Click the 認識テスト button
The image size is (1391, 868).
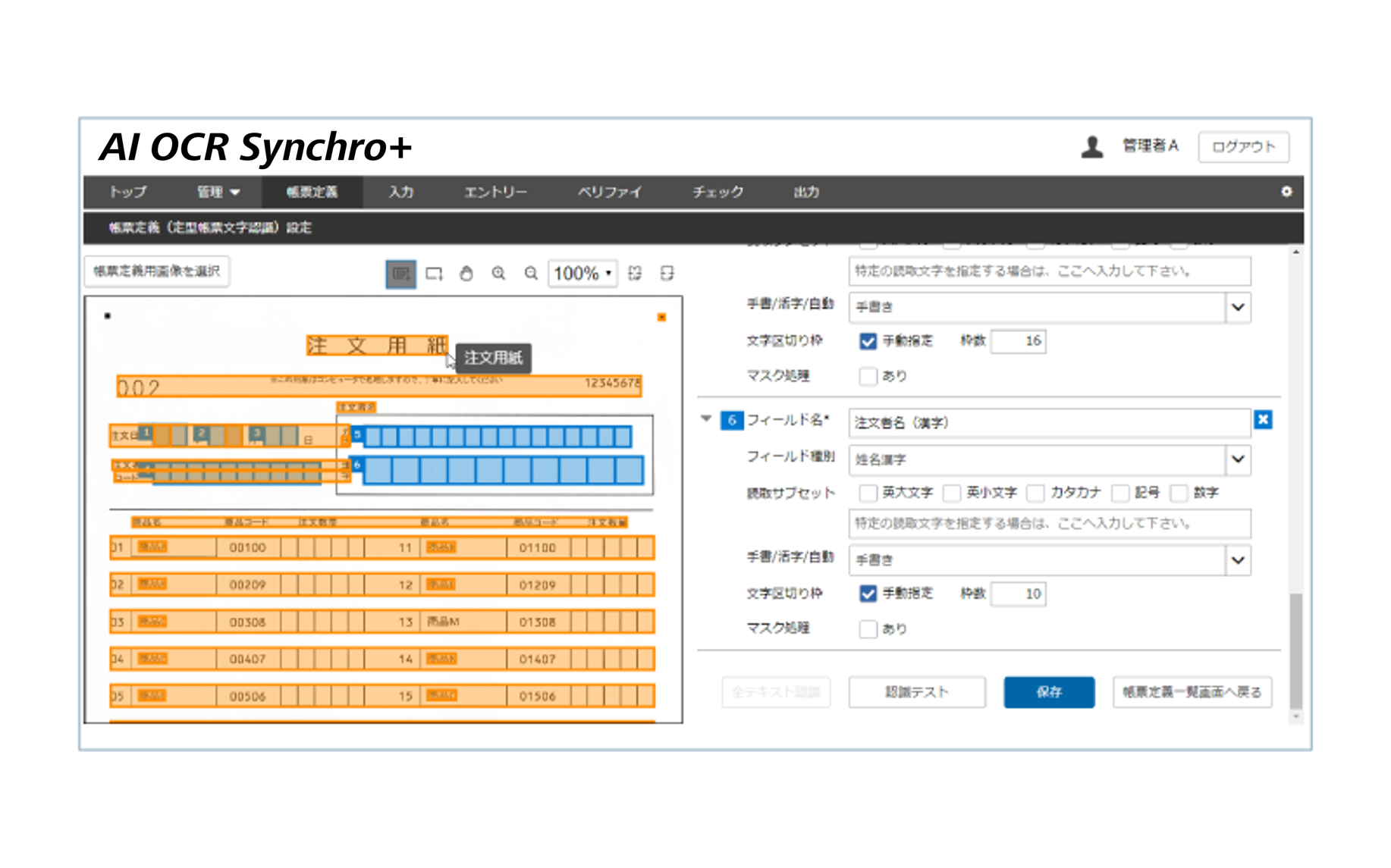click(916, 692)
